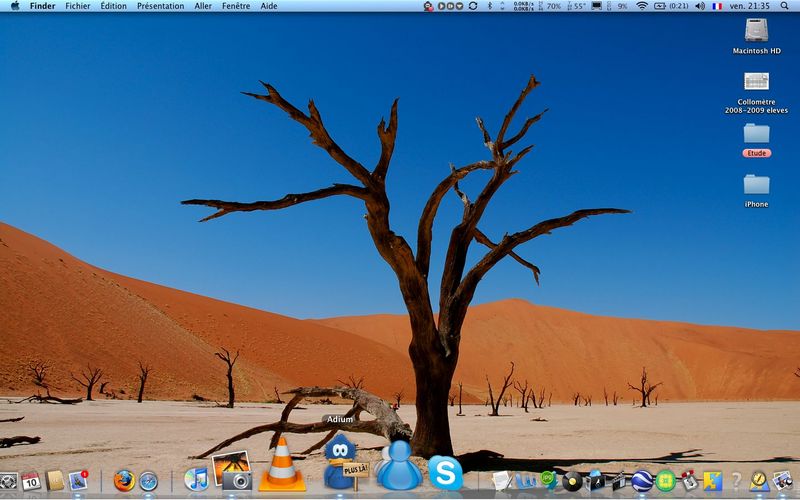
Task: Launch Google Earth from the dock
Action: click(642, 481)
